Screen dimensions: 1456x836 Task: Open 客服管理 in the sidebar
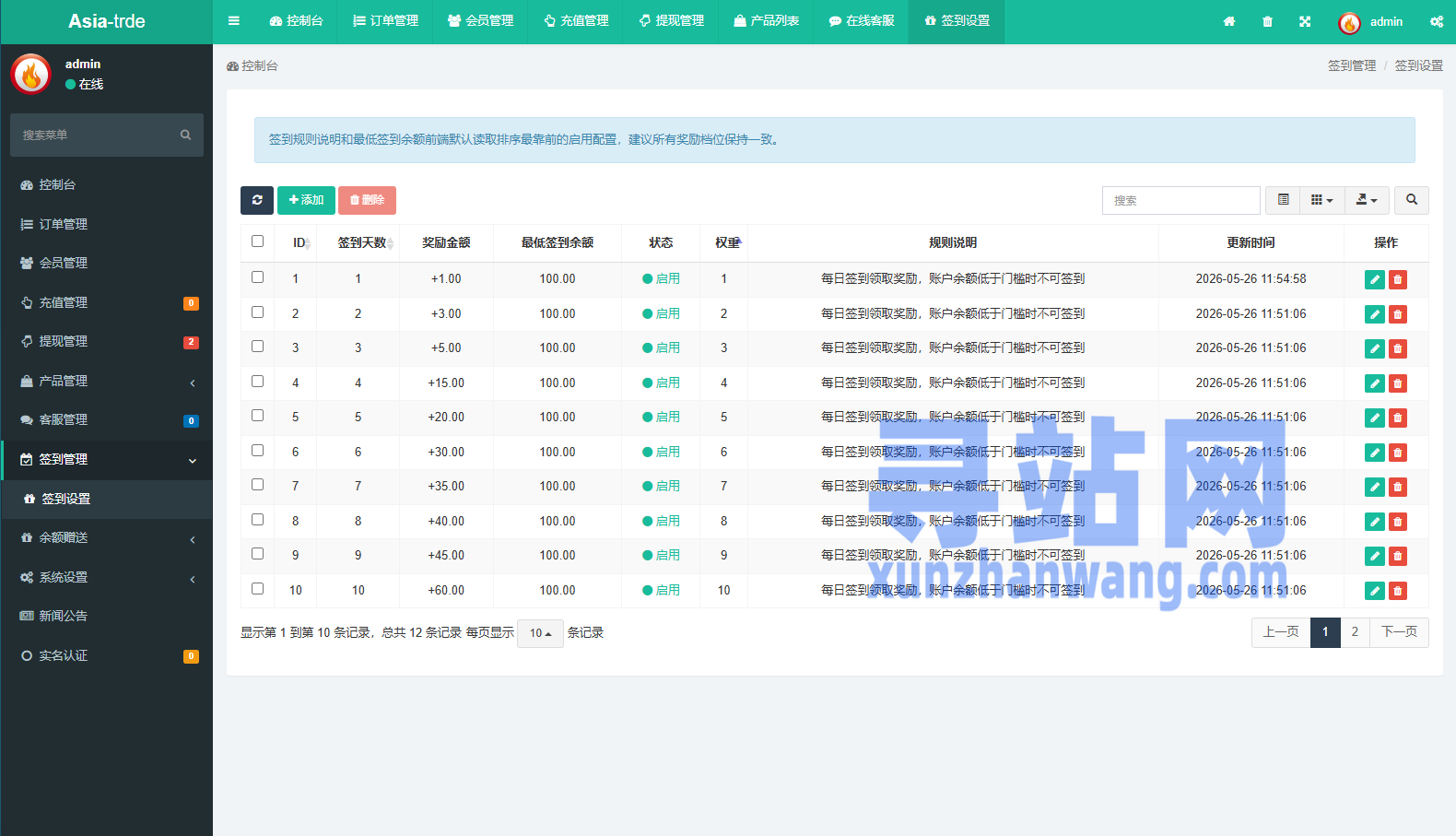pyautogui.click(x=106, y=420)
